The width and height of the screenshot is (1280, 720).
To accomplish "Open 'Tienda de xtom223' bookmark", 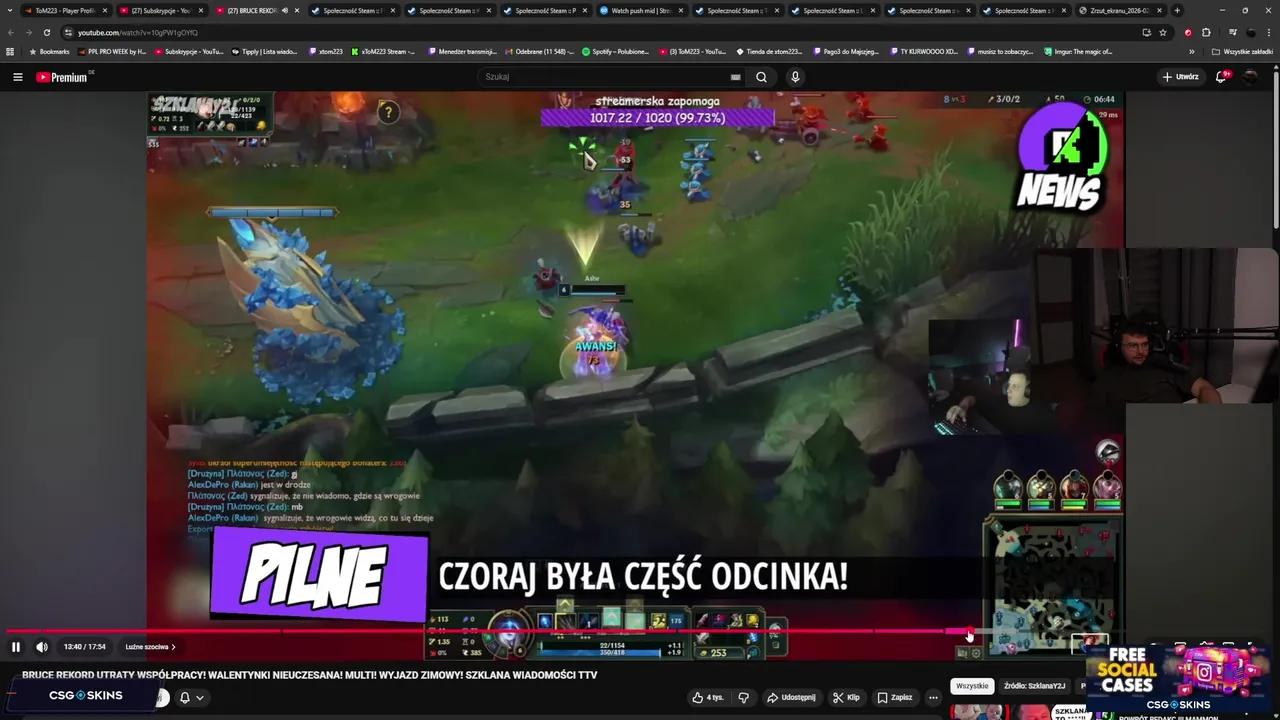I will tap(769, 51).
